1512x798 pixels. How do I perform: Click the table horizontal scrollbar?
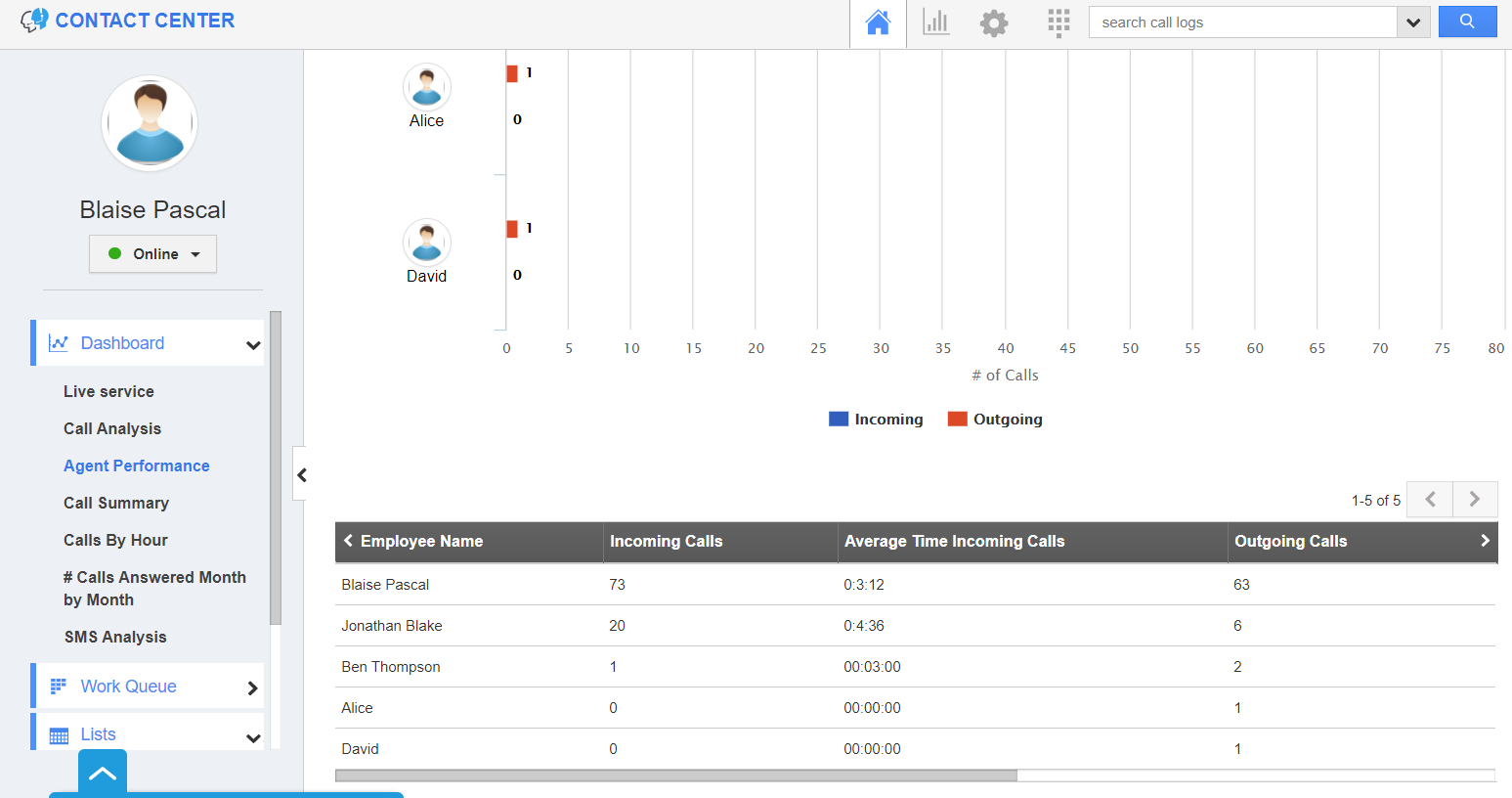tap(675, 776)
